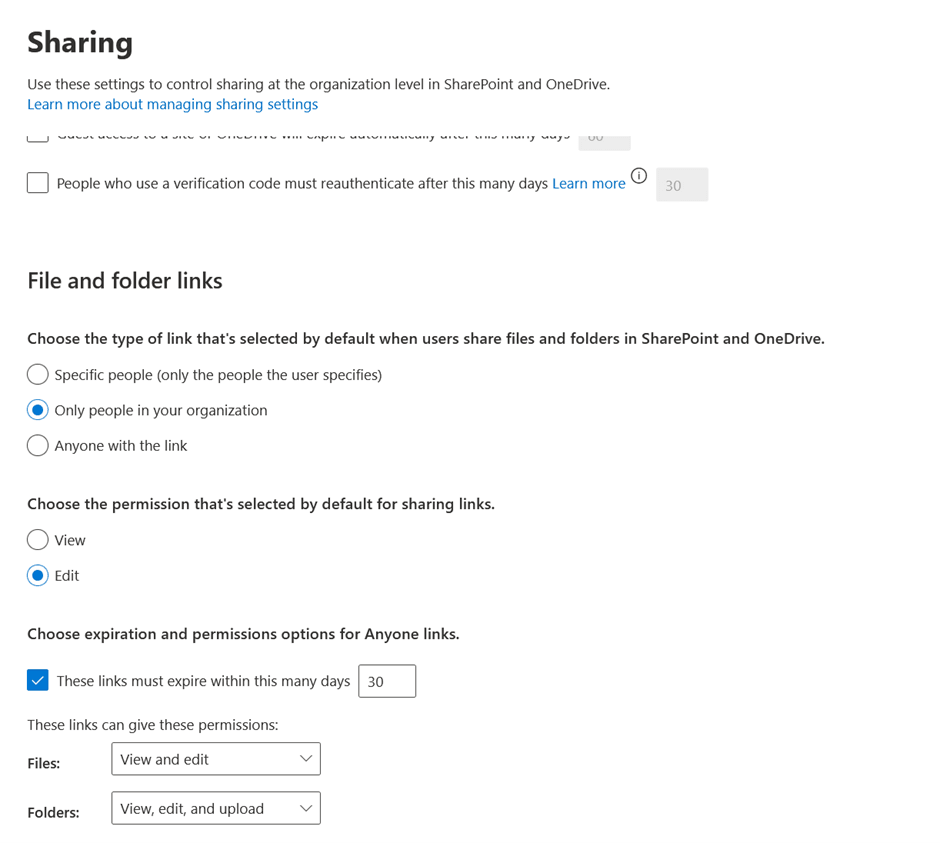940x843 pixels.
Task: Select 'Only people in your organization' option
Action: point(37,410)
